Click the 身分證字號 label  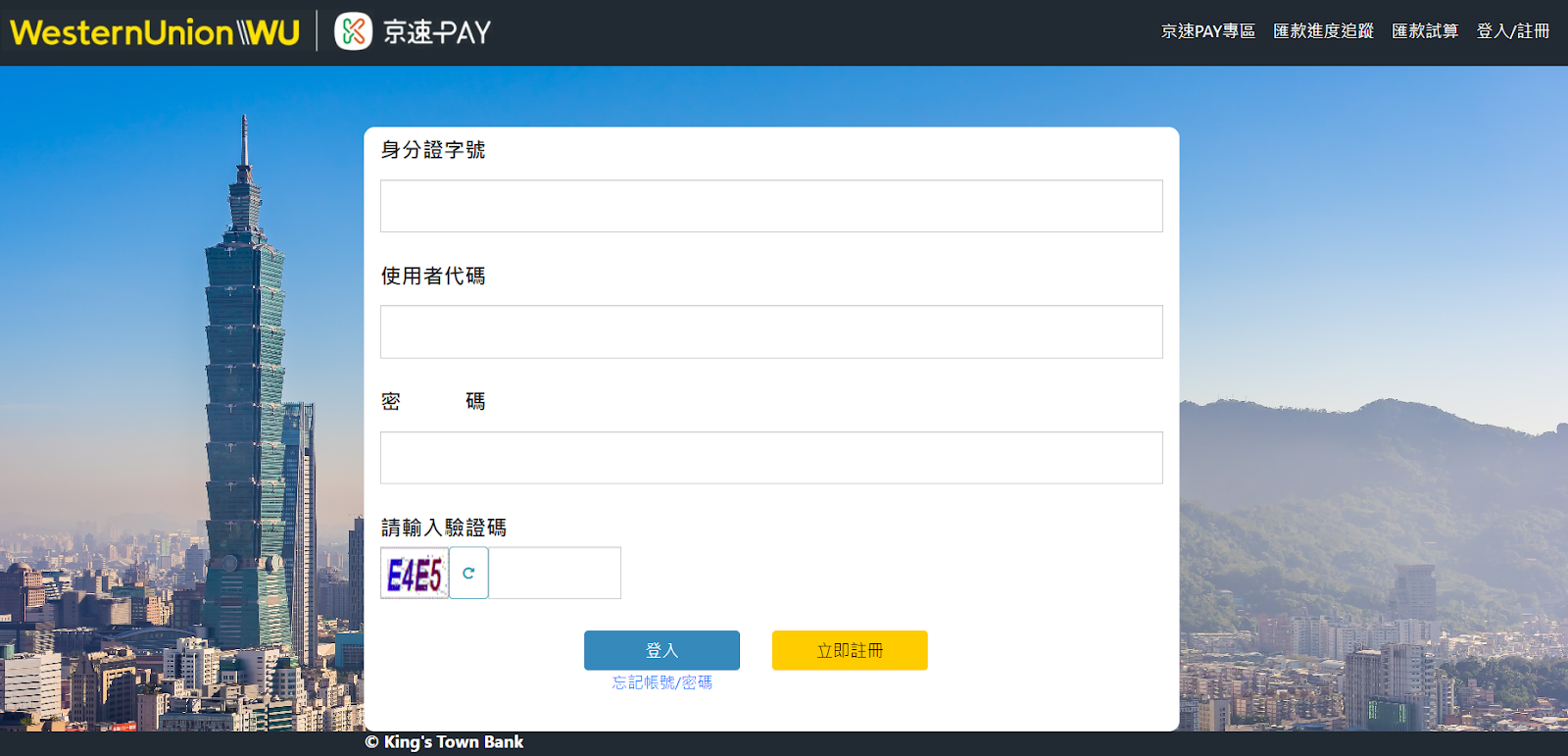433,150
